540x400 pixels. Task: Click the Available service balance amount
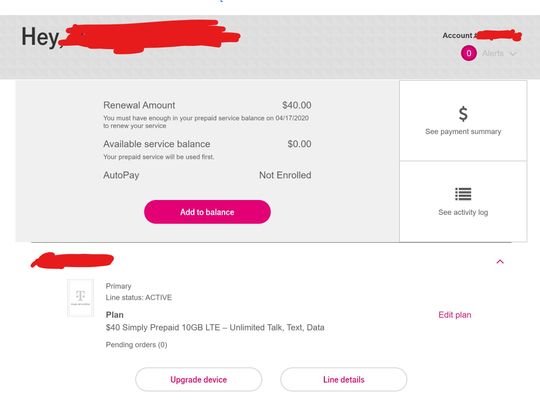click(x=300, y=144)
